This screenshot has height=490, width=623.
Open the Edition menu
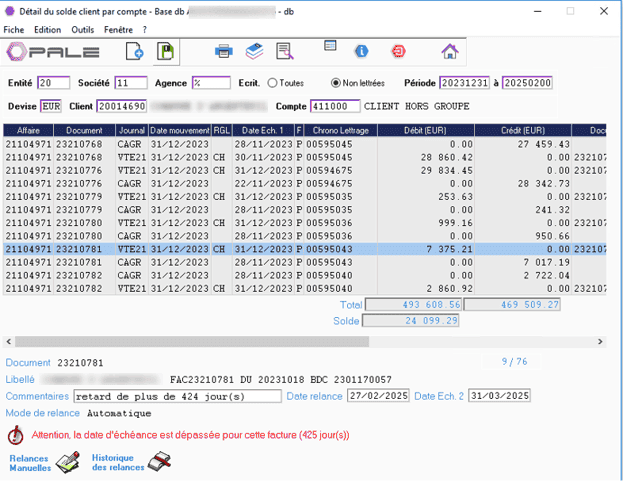point(48,30)
